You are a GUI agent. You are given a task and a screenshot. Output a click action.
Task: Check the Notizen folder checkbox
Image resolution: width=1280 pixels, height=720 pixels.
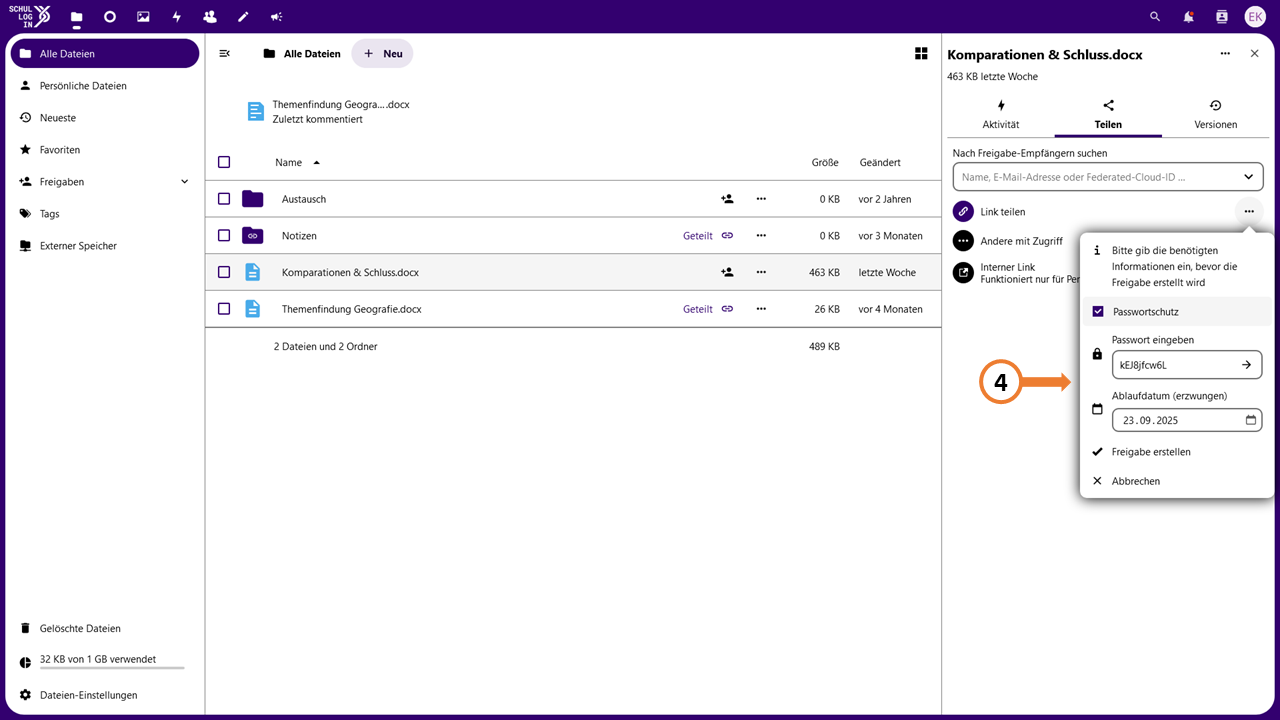click(x=224, y=236)
